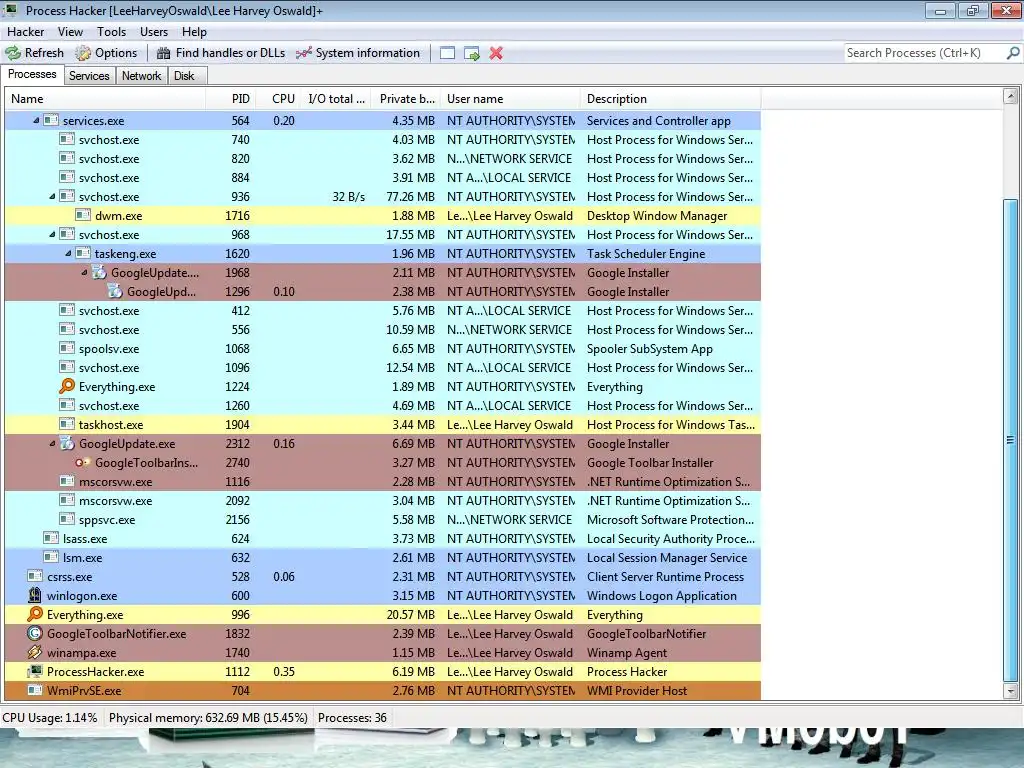The image size is (1024, 768).
Task: Click the lsass.exe process icon
Action: (51, 538)
